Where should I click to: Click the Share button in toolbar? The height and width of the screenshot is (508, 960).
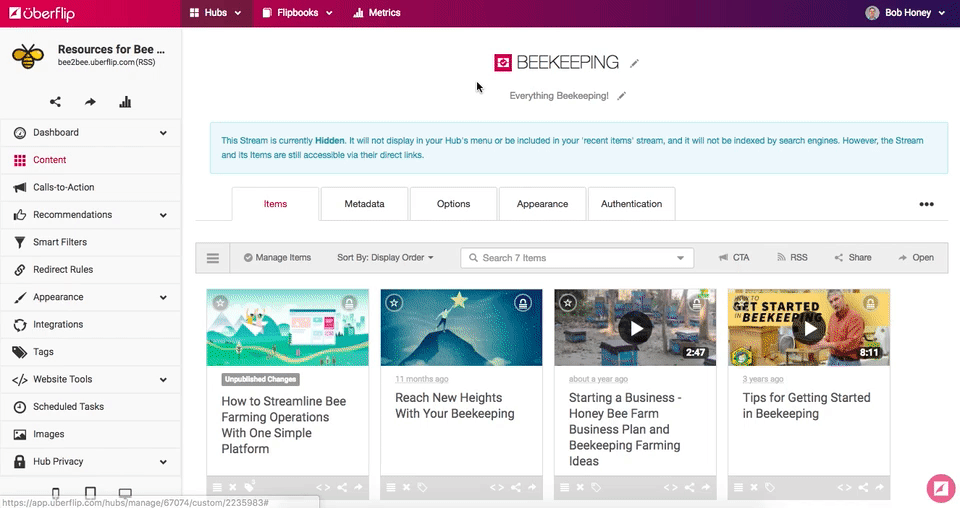click(x=853, y=258)
